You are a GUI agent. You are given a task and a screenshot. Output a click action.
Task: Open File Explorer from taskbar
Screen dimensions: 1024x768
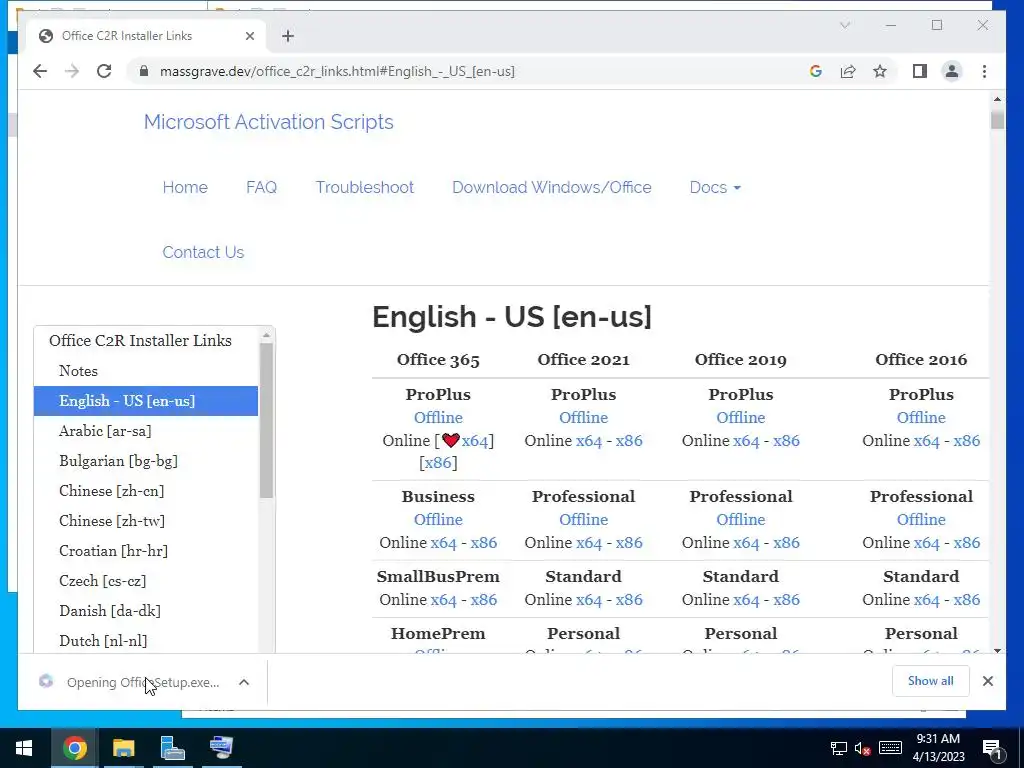click(123, 748)
